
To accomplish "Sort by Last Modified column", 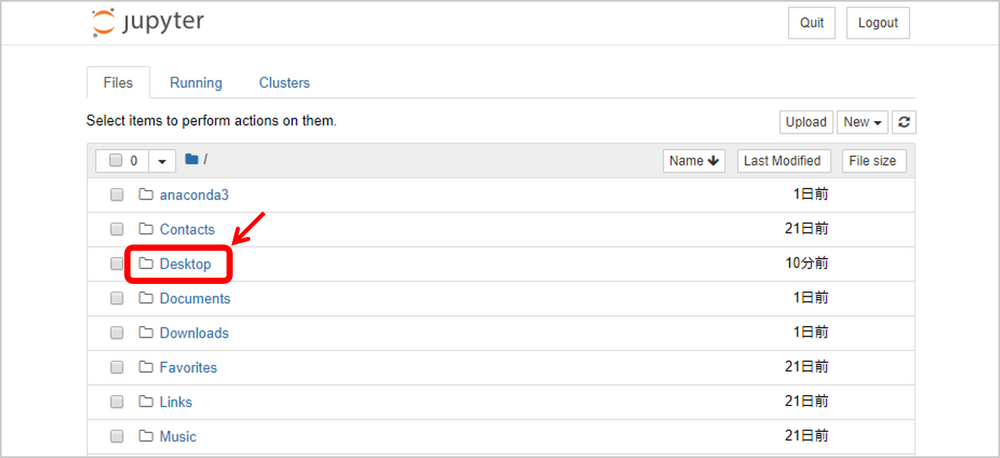I will click(784, 161).
